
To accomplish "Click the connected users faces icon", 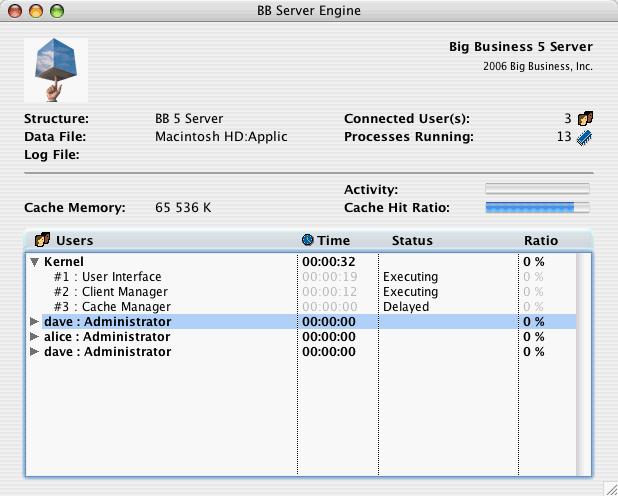I will point(585,118).
